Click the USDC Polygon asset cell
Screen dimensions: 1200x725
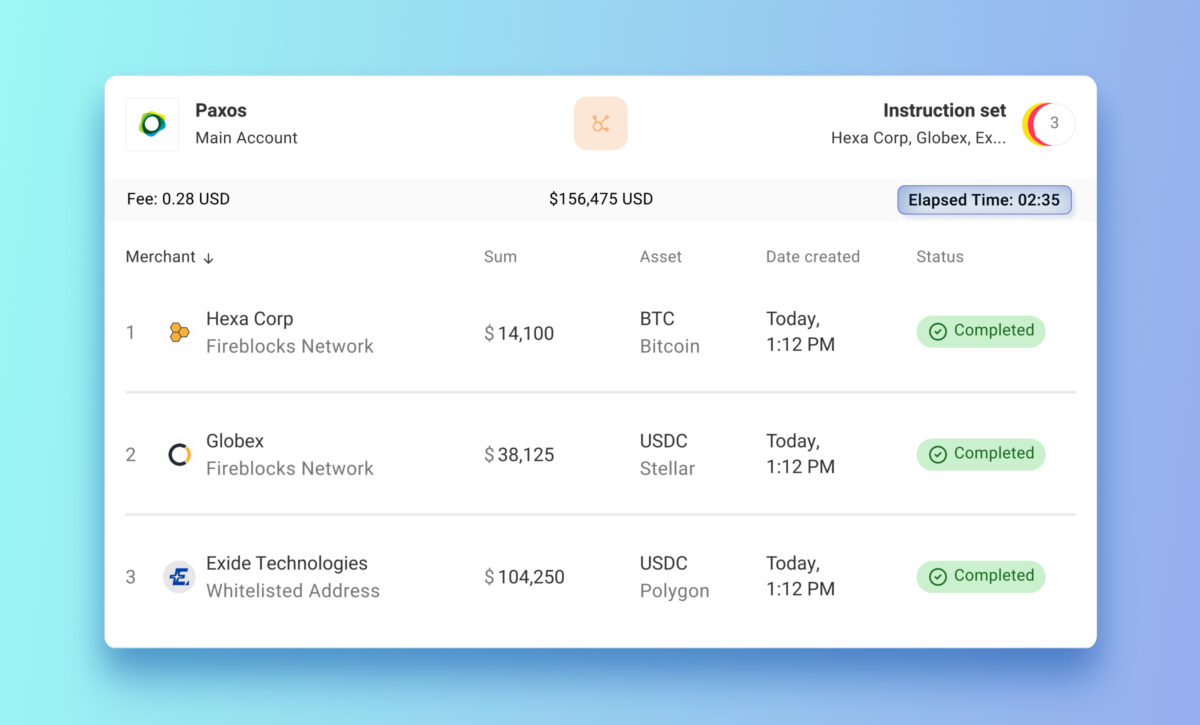pyautogui.click(x=675, y=577)
